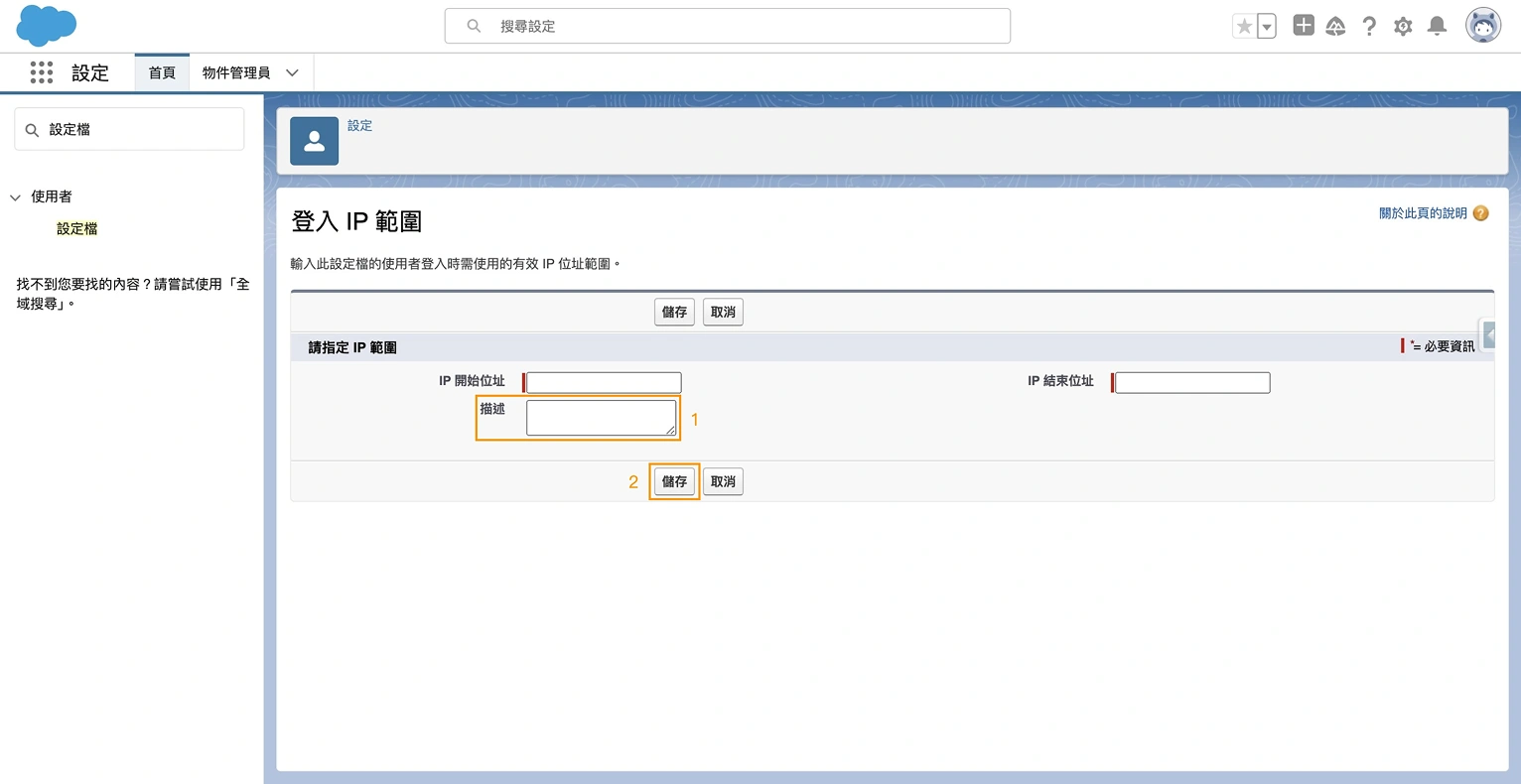Viewport: 1521px width, 784px height.
Task: Click the Salesforce cloud logo
Action: 46,25
